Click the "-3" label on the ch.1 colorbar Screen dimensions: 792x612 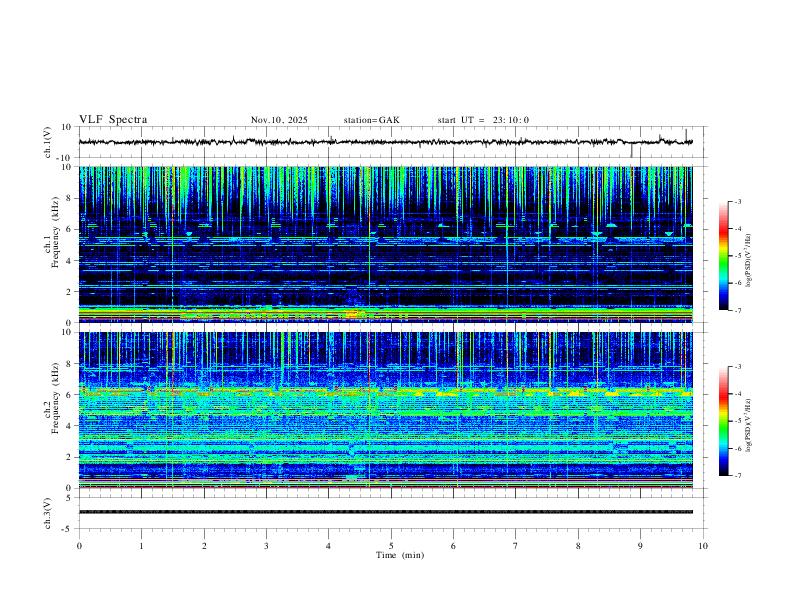tap(737, 201)
